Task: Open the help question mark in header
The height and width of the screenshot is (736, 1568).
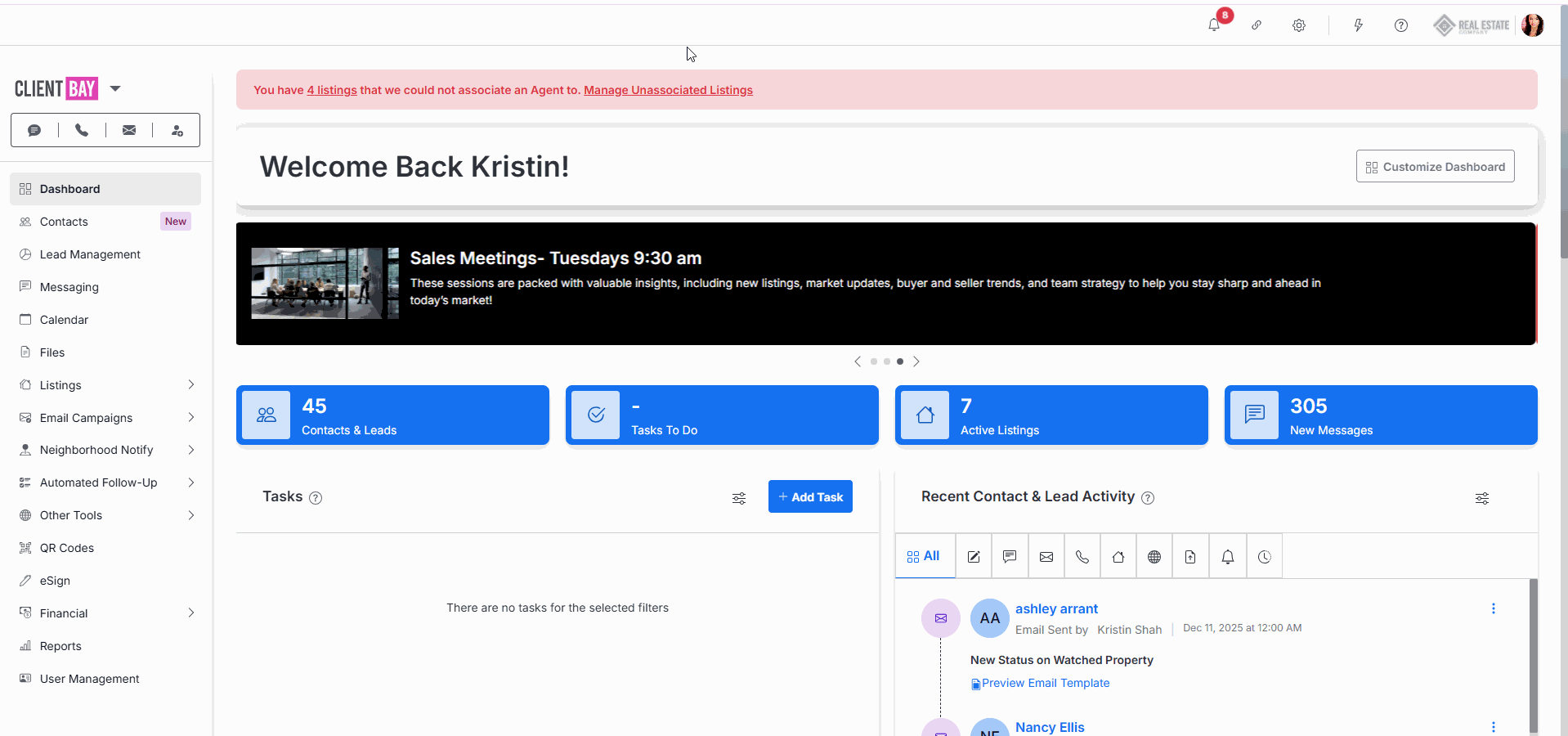Action: click(1400, 25)
